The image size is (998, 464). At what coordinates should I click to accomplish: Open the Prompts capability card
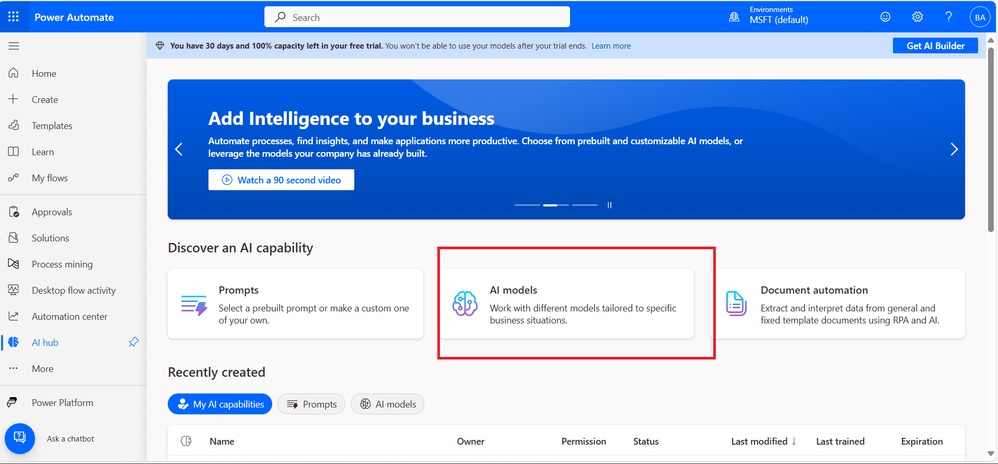[x=295, y=304]
